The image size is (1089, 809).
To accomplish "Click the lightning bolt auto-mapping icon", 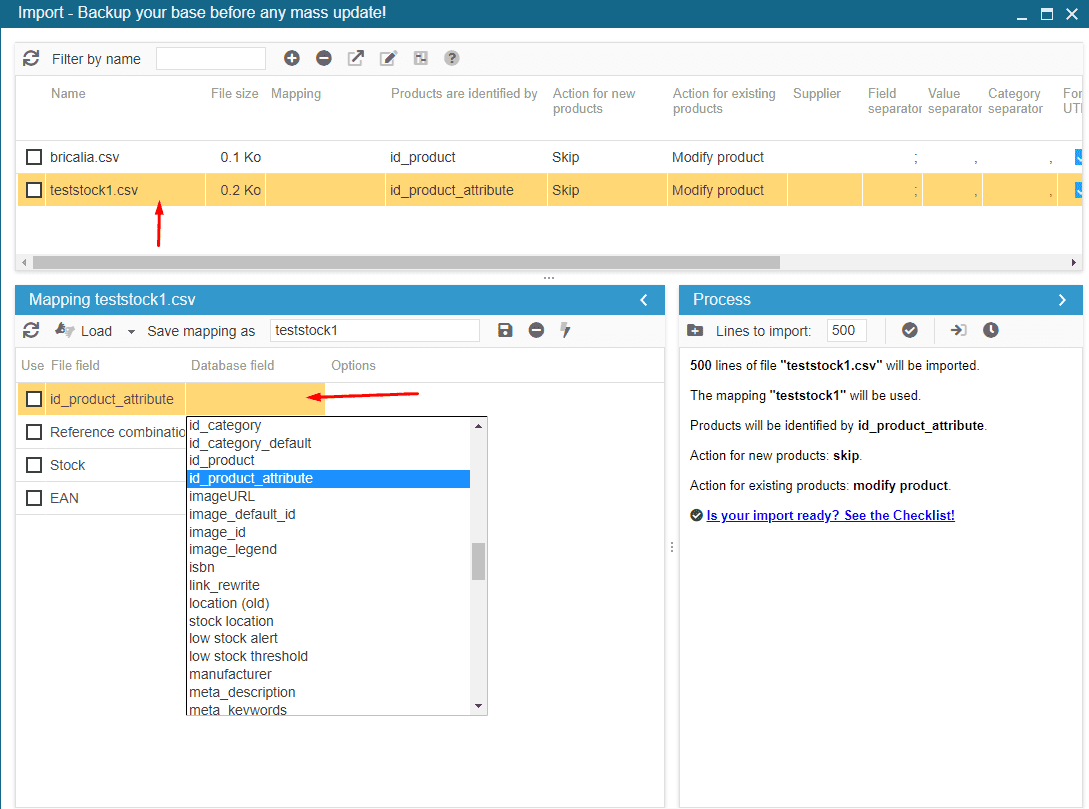I will (x=565, y=331).
